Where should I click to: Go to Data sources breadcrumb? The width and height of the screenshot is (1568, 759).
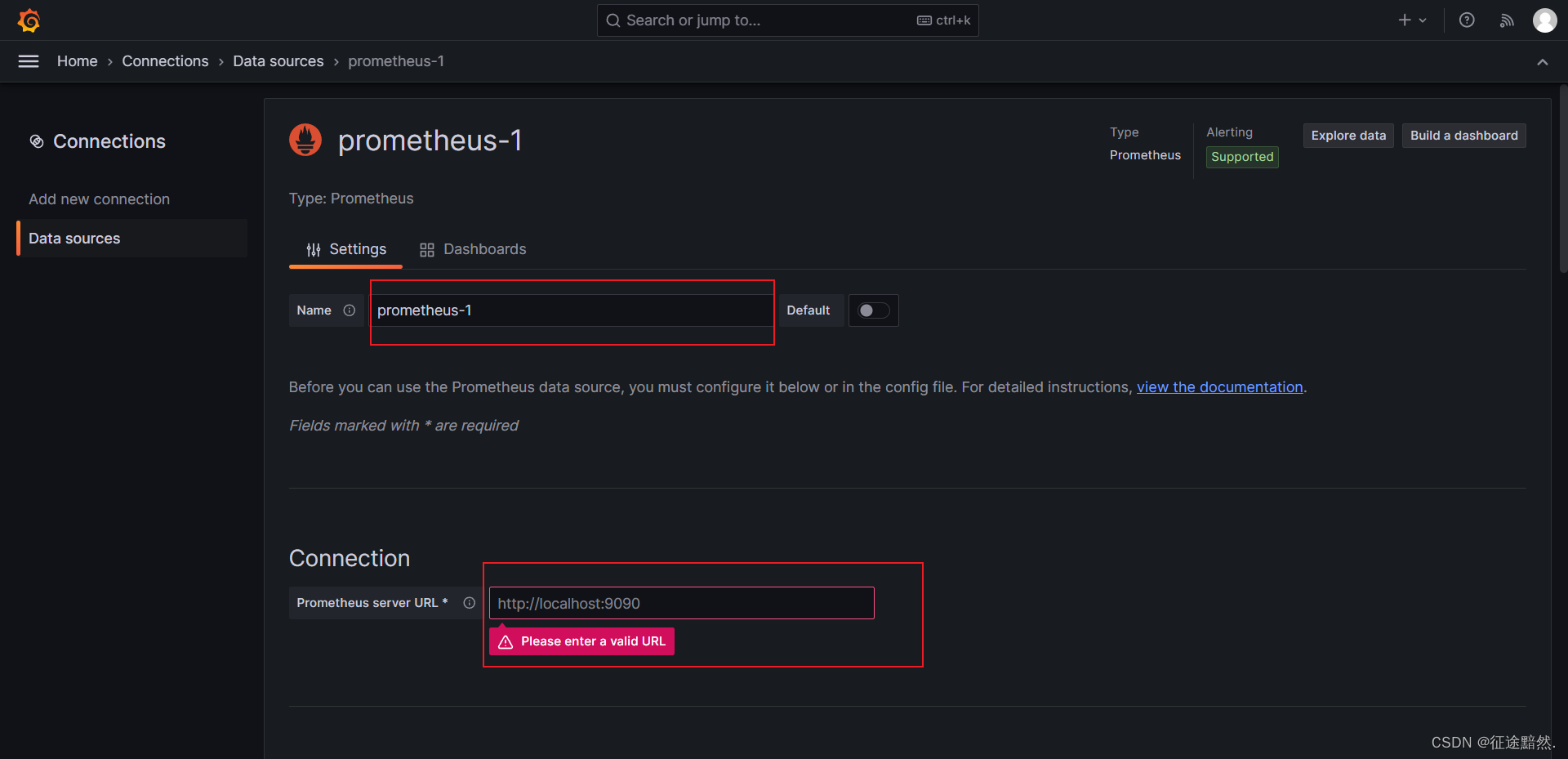click(x=278, y=61)
